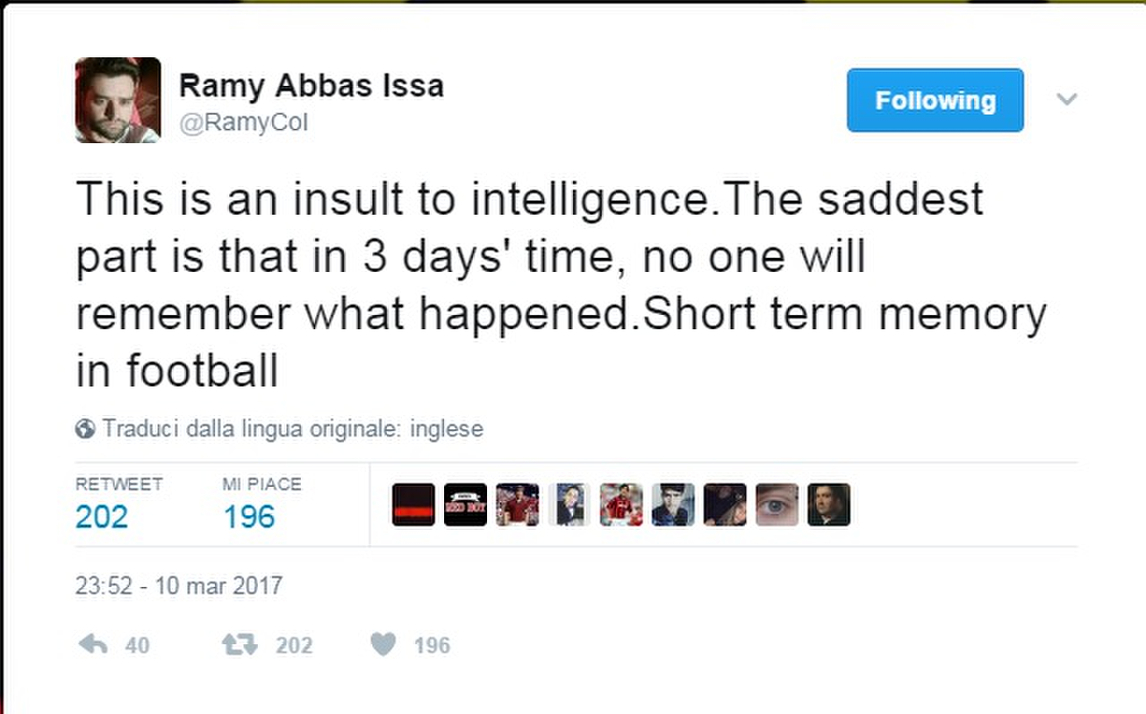The image size is (1146, 714).
Task: Click the globe icon beside the translate text
Action: (85, 429)
